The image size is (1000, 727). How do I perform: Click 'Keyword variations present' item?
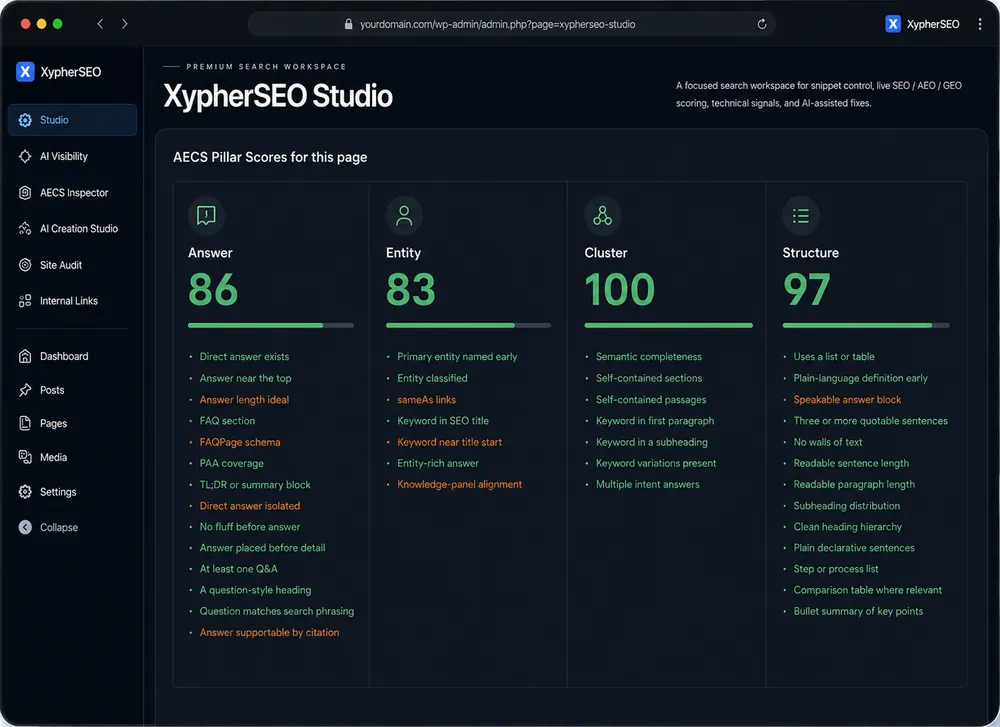tap(656, 463)
